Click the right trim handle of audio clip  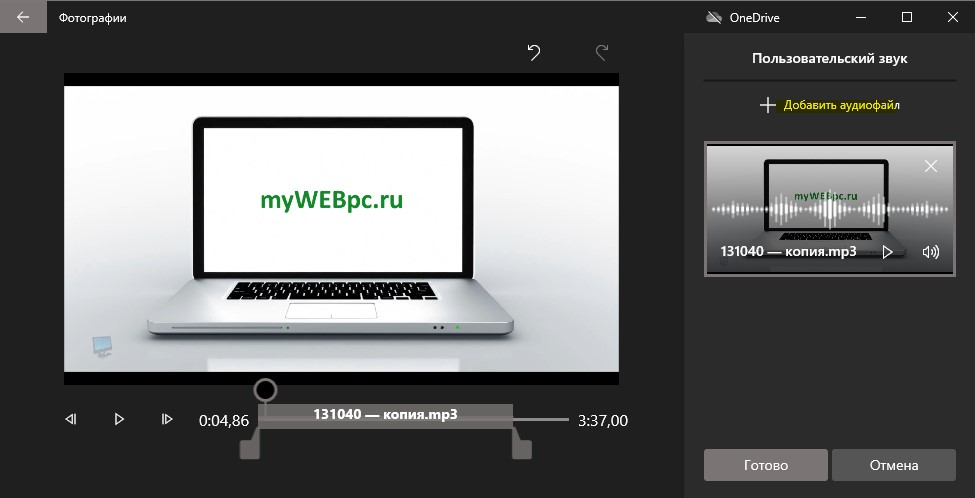(522, 449)
